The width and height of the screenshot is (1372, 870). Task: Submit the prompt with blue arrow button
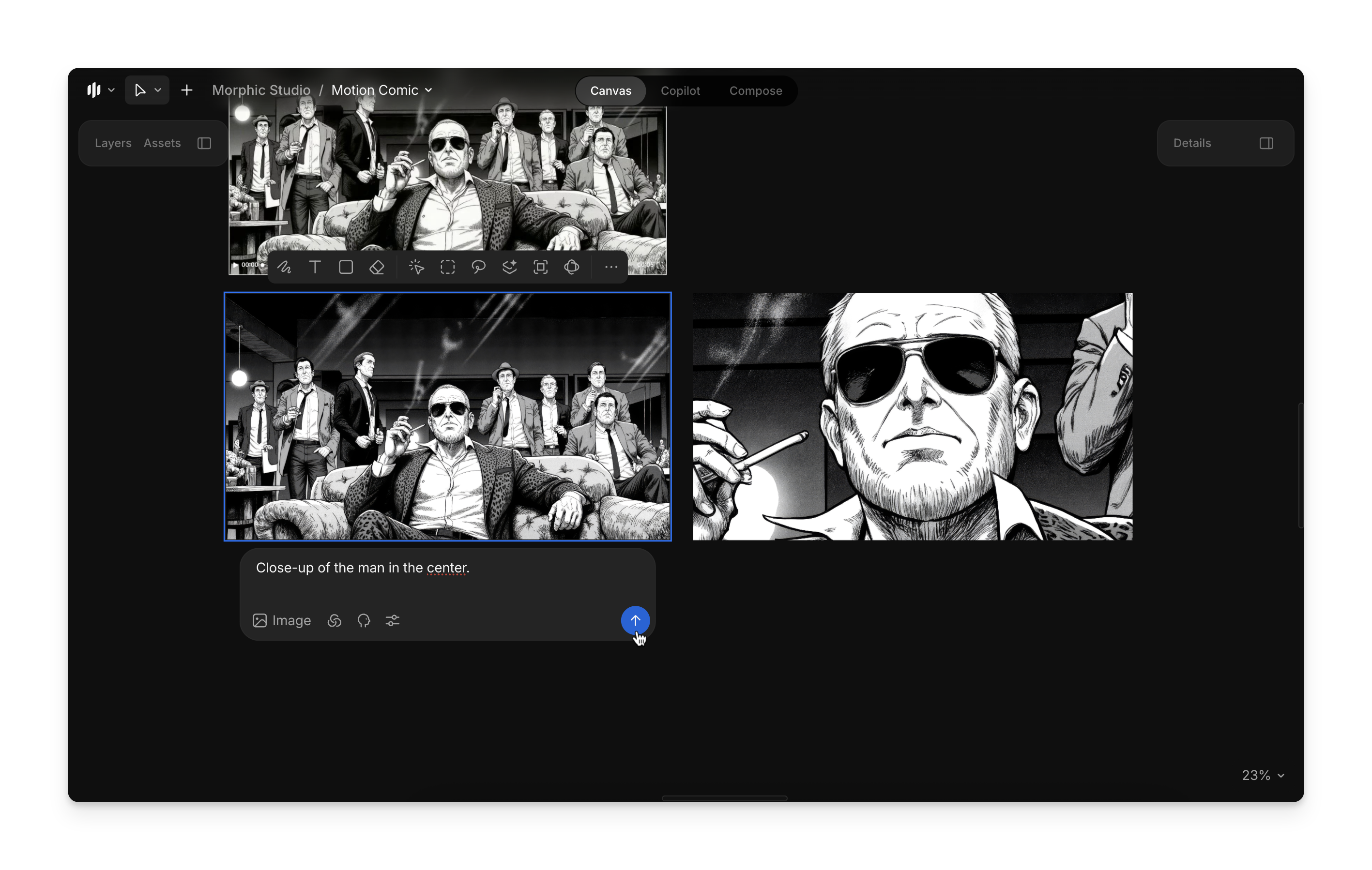[635, 620]
